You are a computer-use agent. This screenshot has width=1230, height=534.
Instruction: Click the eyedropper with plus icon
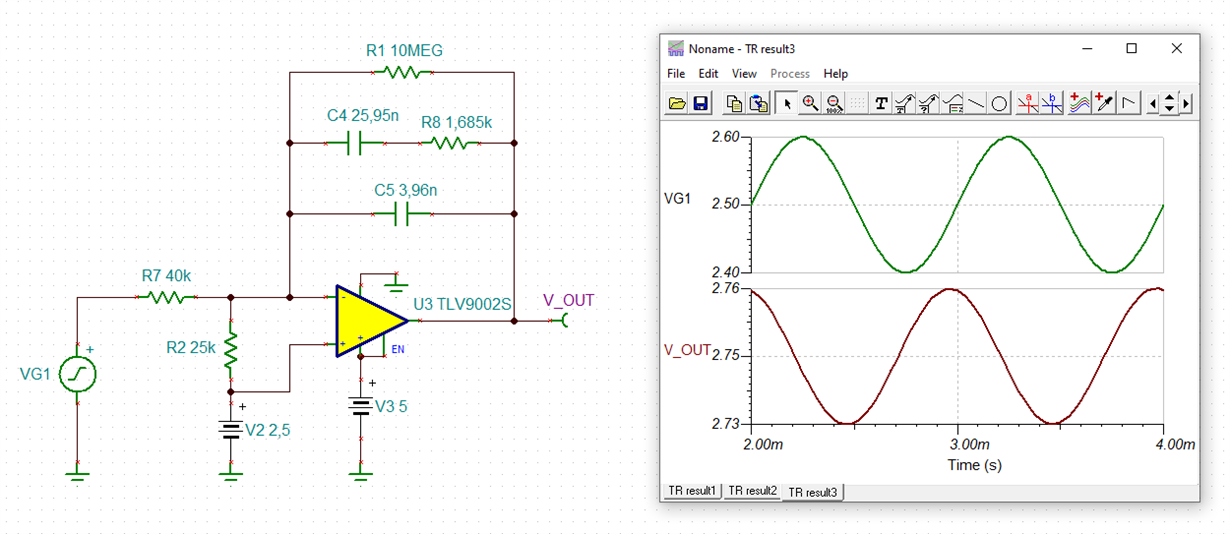(x=1104, y=103)
